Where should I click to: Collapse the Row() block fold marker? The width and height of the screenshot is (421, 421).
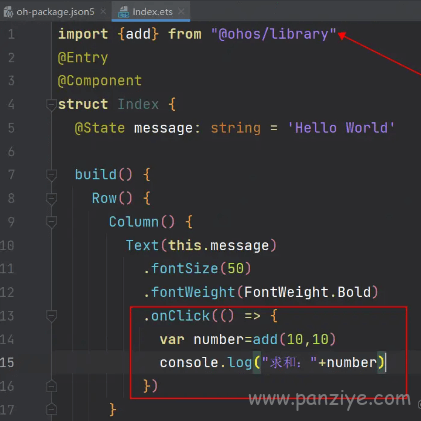(51, 199)
